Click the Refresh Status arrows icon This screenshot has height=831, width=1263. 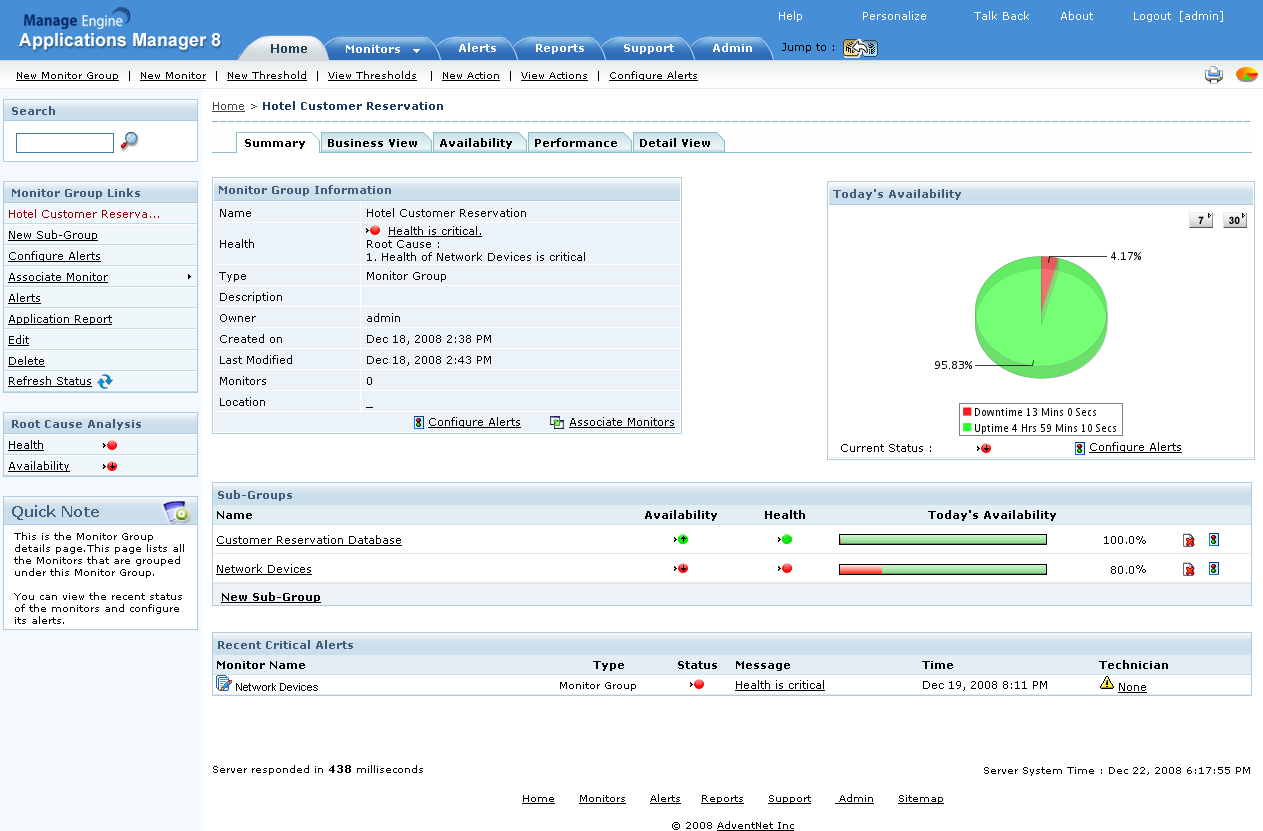coord(105,381)
